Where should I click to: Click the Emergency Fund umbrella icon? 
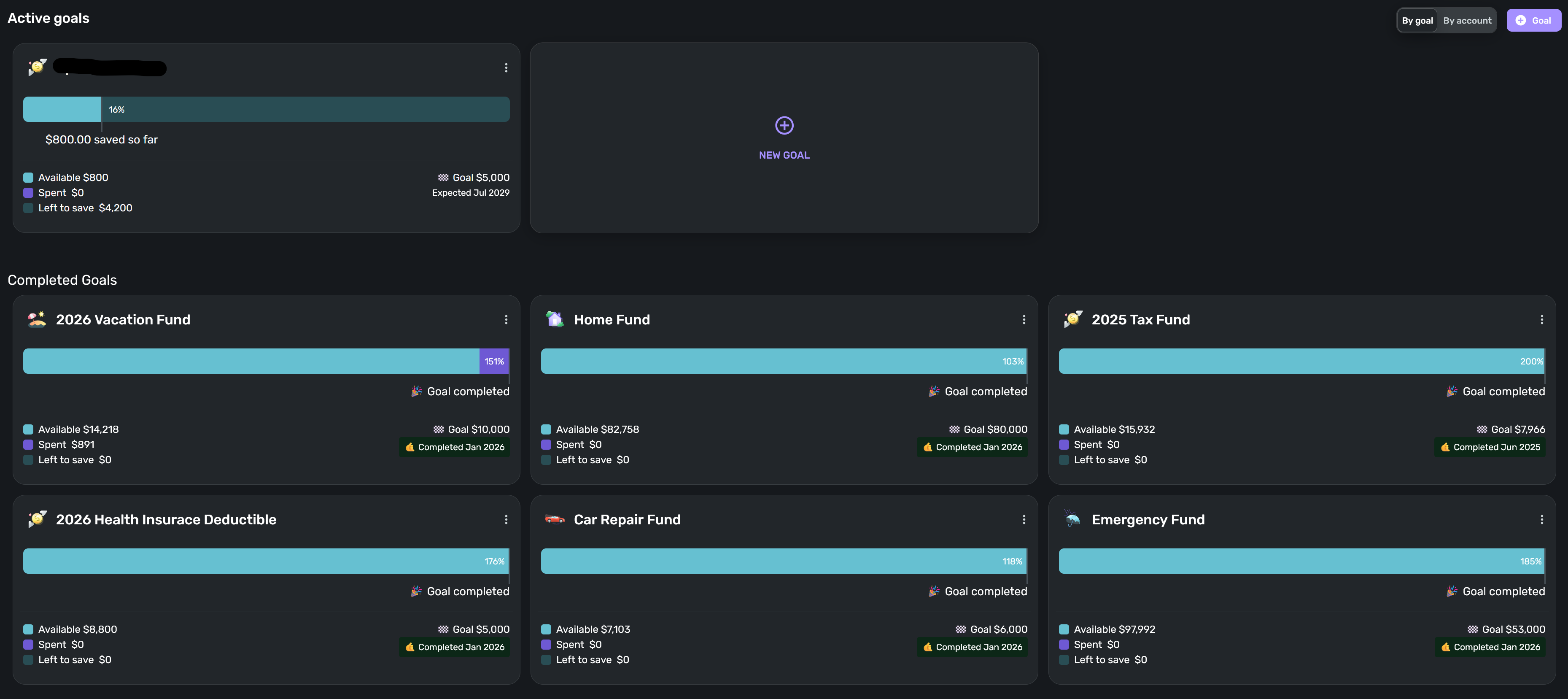1072,519
